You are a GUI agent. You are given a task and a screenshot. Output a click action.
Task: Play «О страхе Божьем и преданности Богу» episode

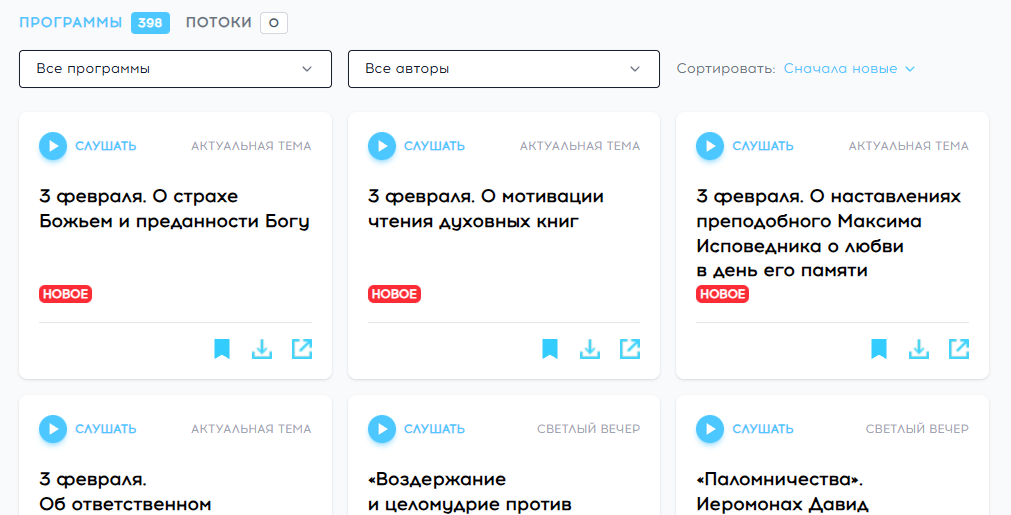[x=53, y=146]
